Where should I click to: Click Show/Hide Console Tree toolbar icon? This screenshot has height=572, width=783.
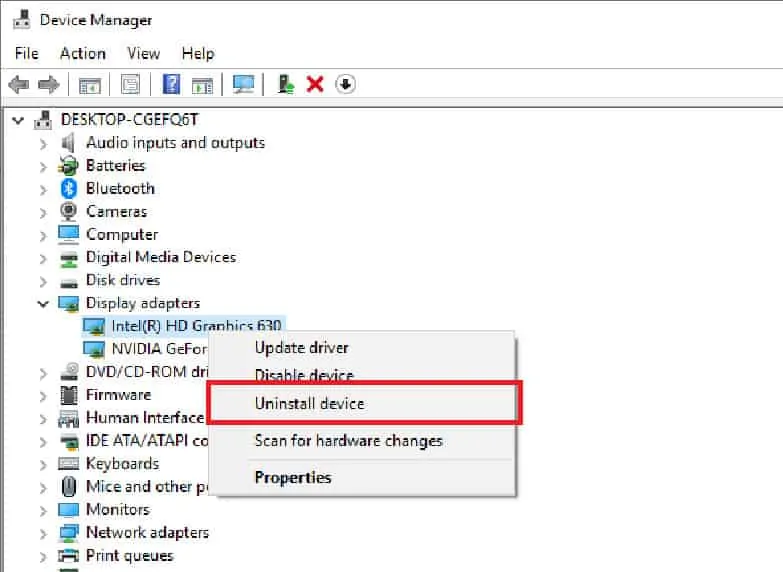tap(90, 85)
